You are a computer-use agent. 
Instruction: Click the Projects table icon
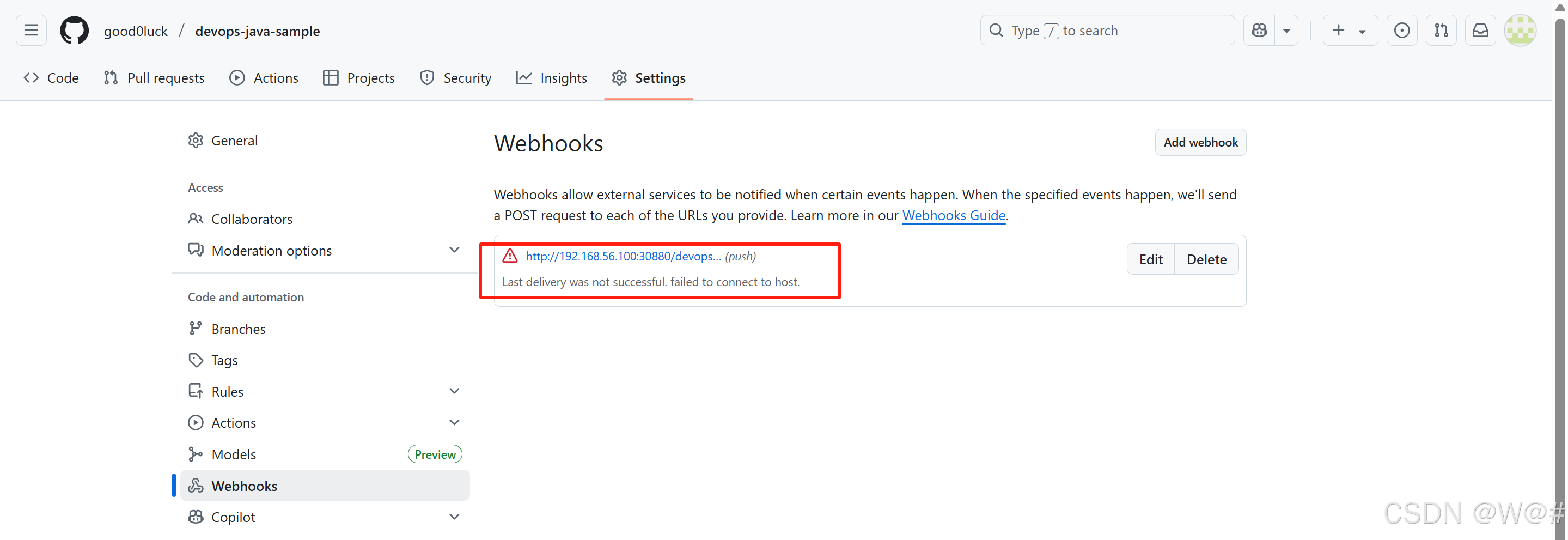[331, 78]
